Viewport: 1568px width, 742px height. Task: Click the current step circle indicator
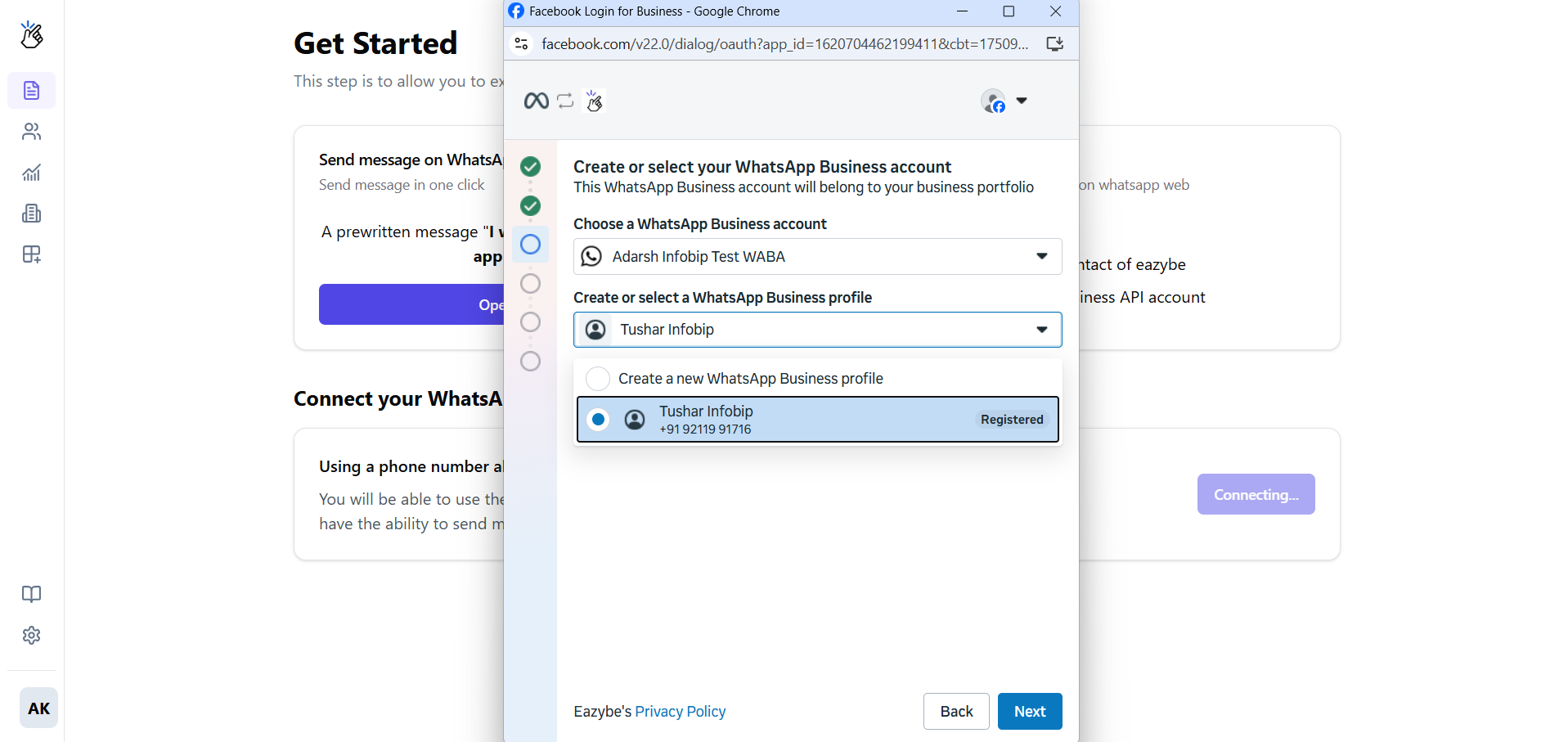530,244
